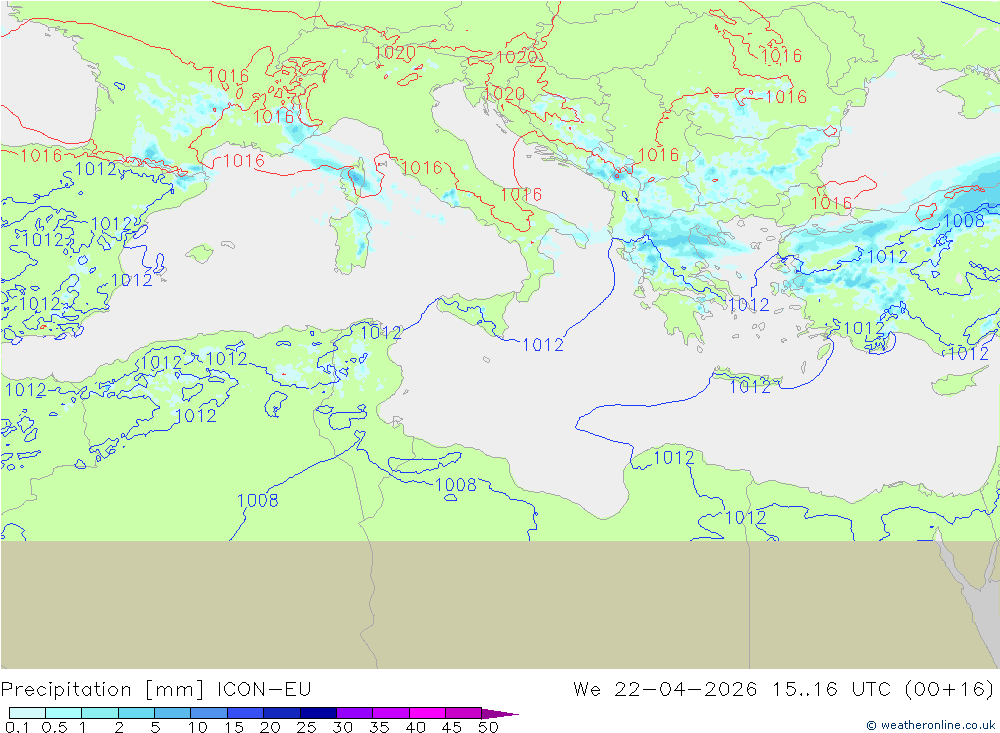This screenshot has width=1000, height=733.
Task: Click the 0.5–1 mm legend color box
Action: click(64, 713)
